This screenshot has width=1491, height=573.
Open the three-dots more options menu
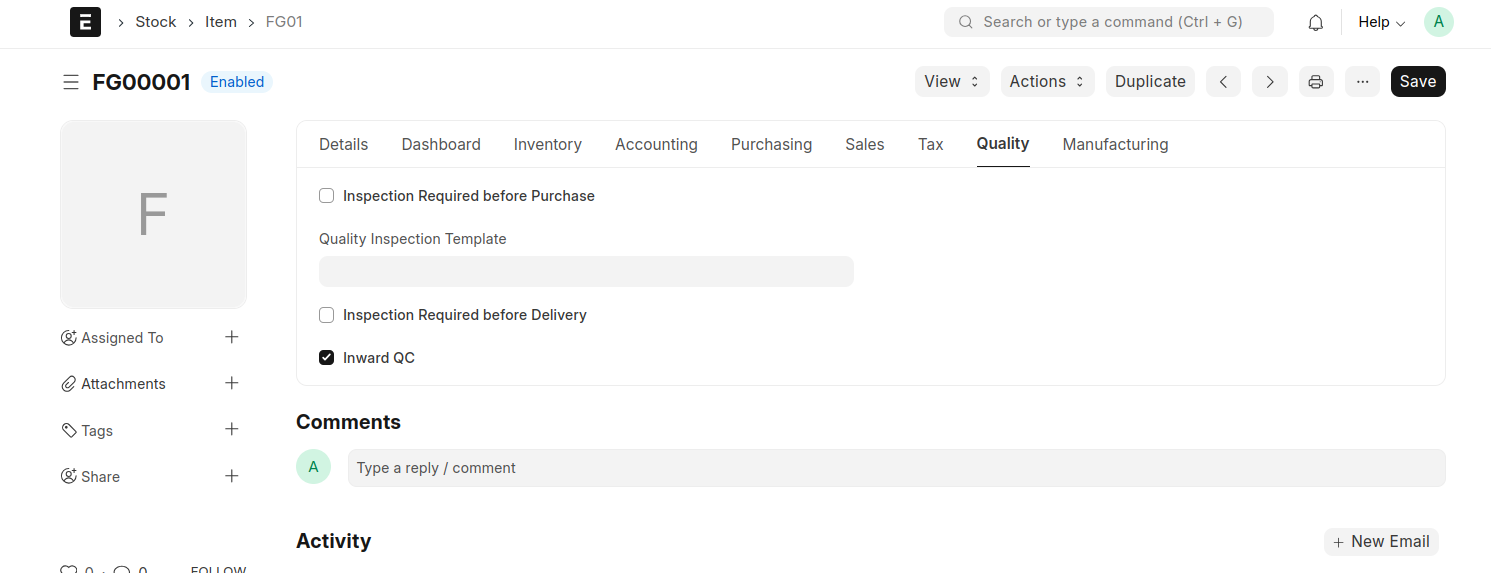pos(1362,82)
